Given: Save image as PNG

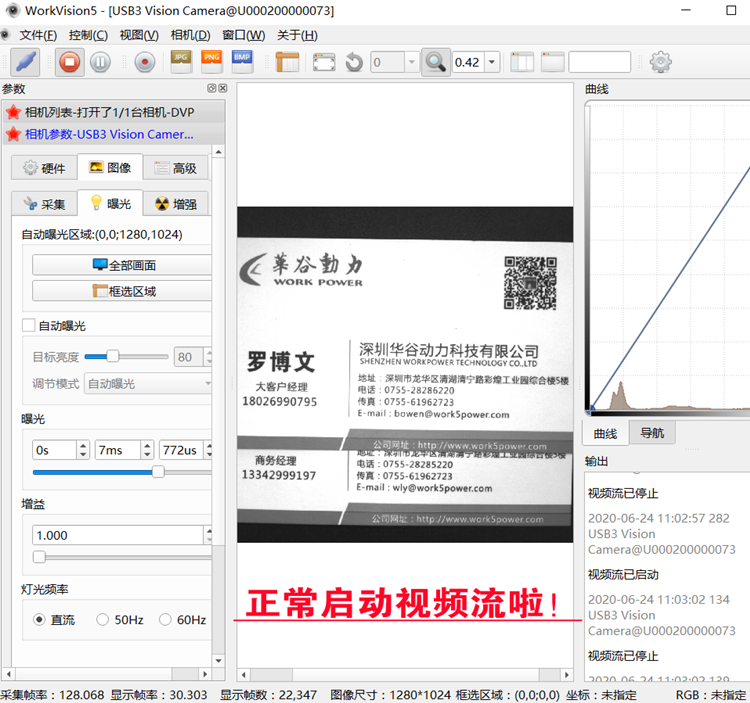Looking at the screenshot, I should 211,62.
